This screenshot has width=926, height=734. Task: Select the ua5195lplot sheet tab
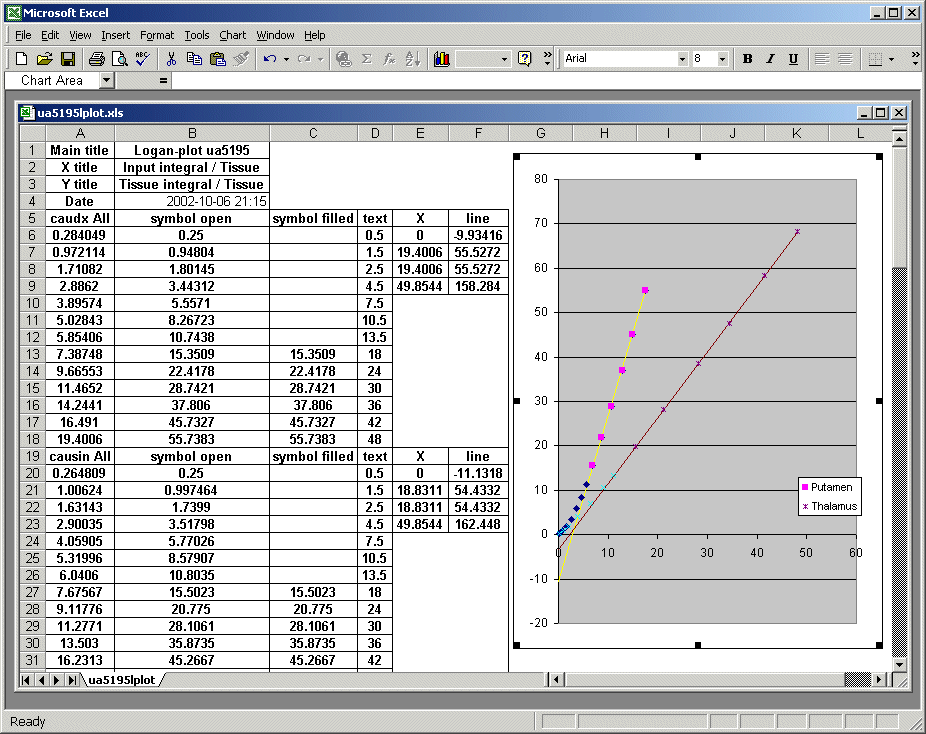coord(121,680)
